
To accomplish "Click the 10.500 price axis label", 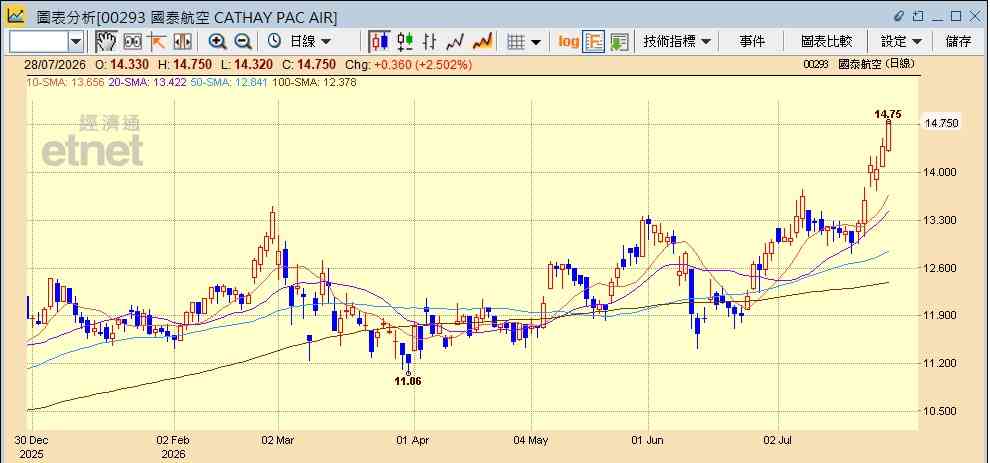I will [939, 411].
